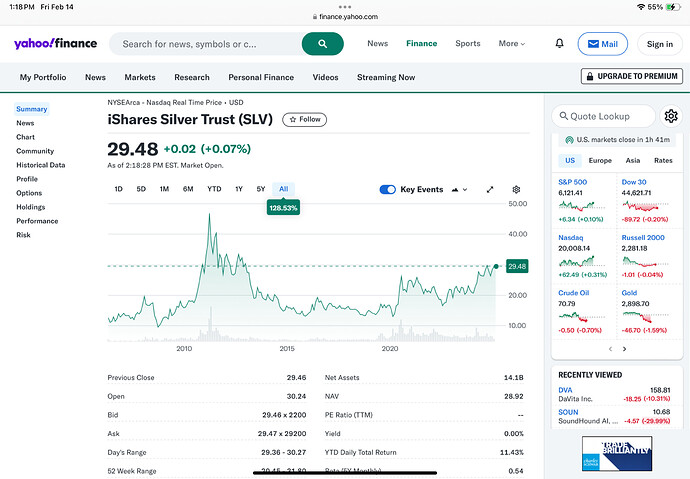Open the Nasdaq quote link
Image resolution: width=690 pixels, height=479 pixels.
[571, 238]
